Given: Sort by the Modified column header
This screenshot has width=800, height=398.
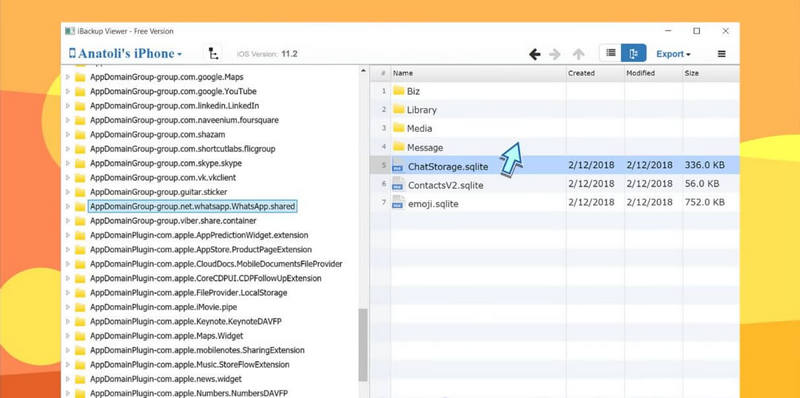Looking at the screenshot, I should click(653, 73).
